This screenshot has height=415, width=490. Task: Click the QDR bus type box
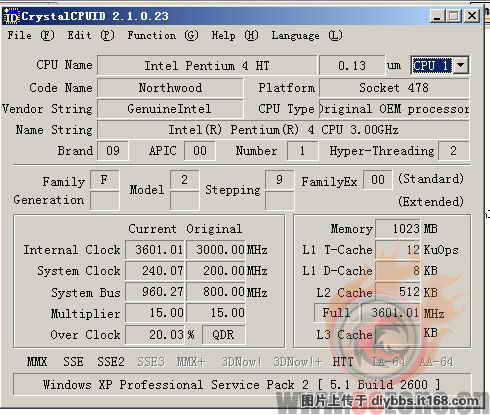224,334
